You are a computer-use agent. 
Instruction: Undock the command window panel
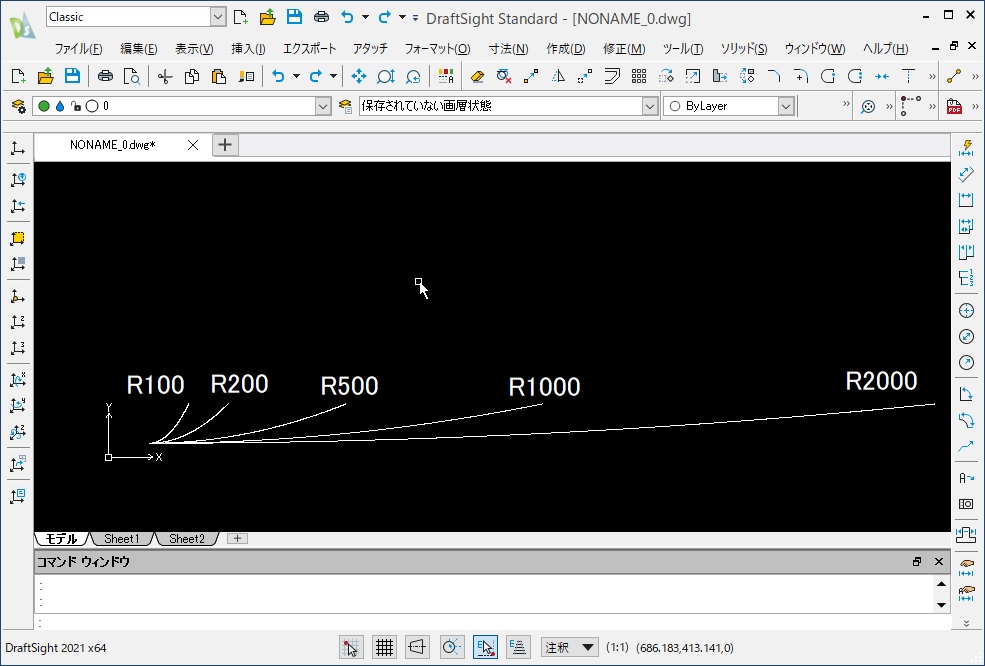click(917, 562)
